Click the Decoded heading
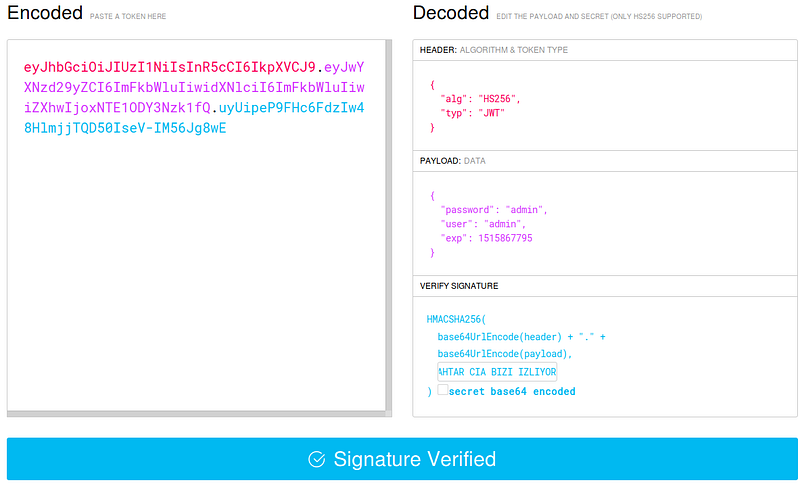This screenshot has width=800, height=483. [451, 13]
